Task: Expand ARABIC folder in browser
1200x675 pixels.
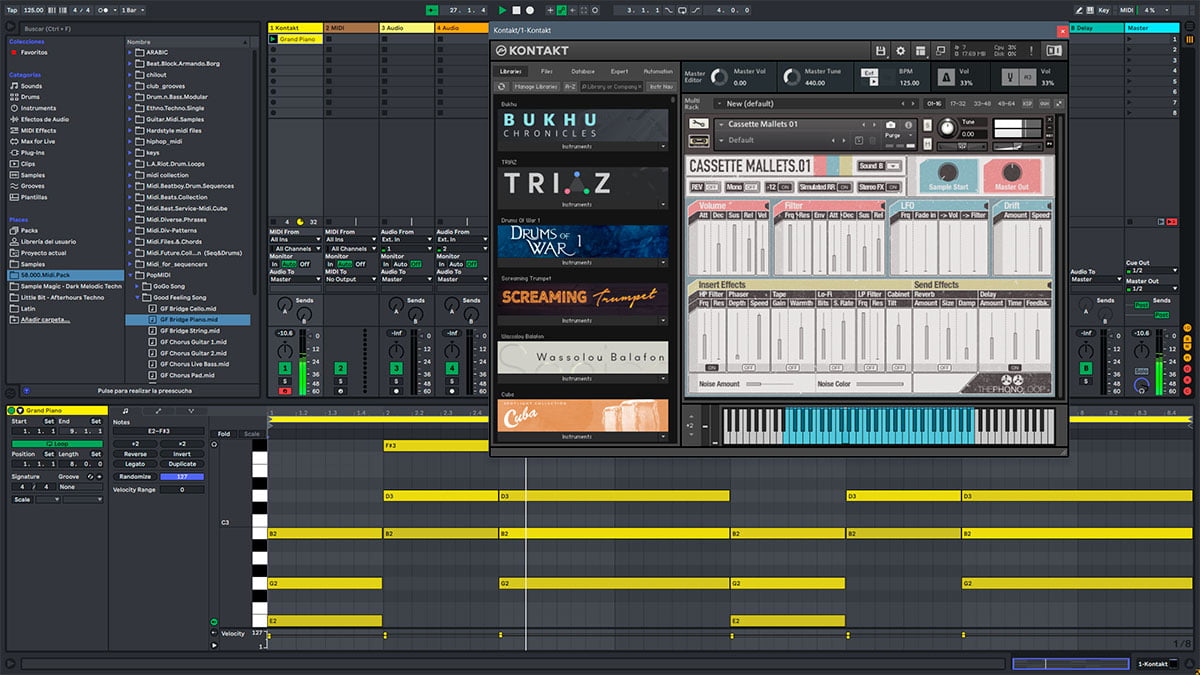Action: point(132,52)
